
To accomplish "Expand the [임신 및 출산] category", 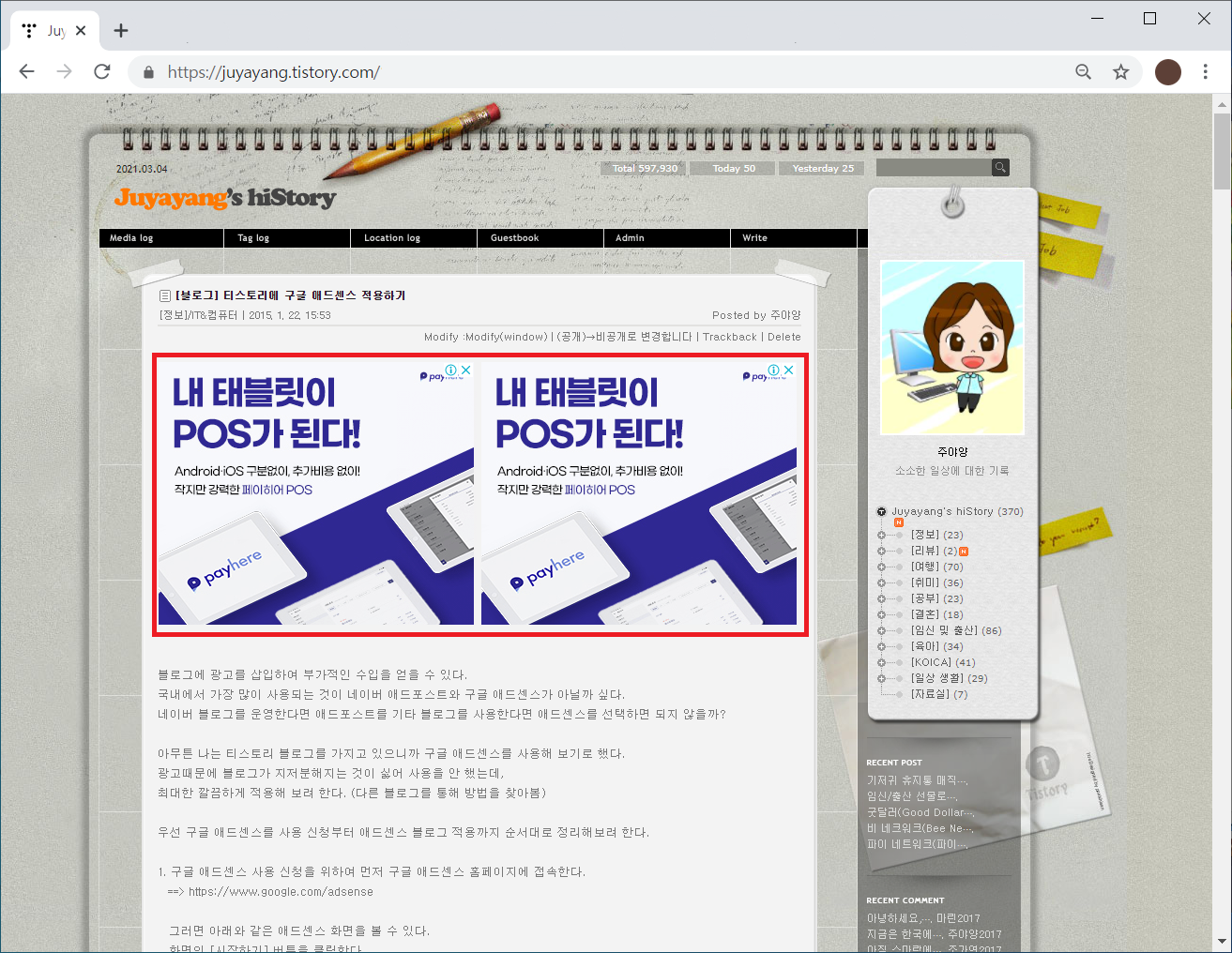I will tap(881, 630).
